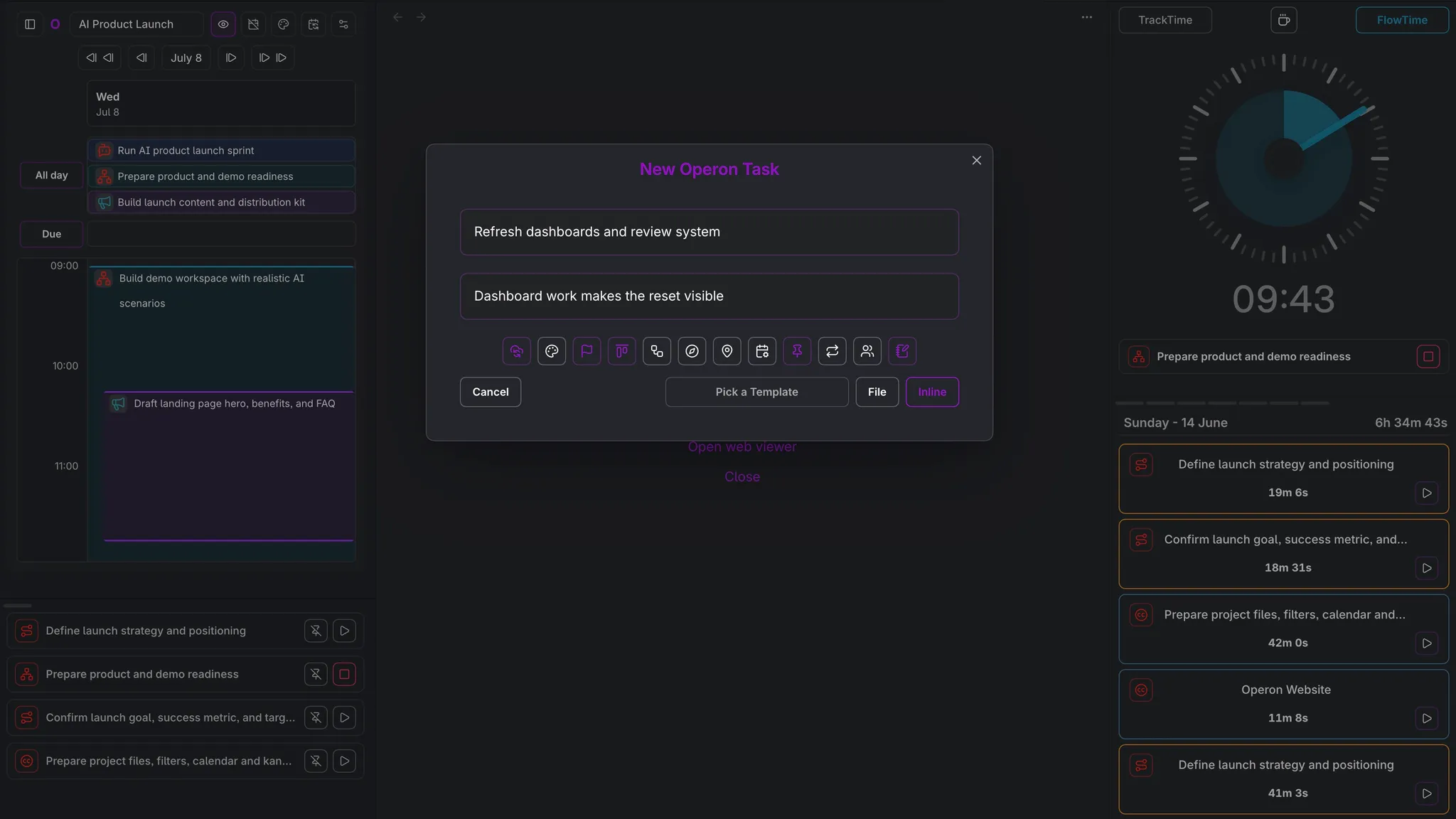Click the Due row label
Screen dimensions: 1456x819
pos(52,234)
